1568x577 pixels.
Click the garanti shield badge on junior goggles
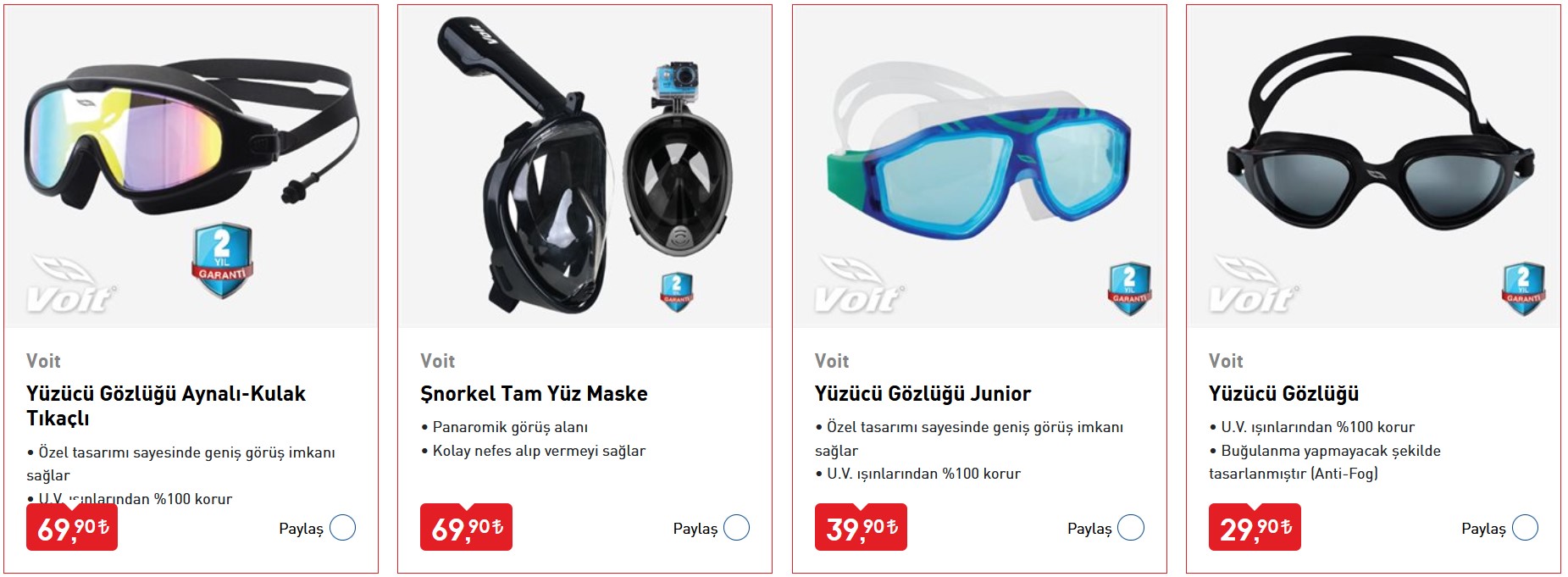(x=1129, y=289)
